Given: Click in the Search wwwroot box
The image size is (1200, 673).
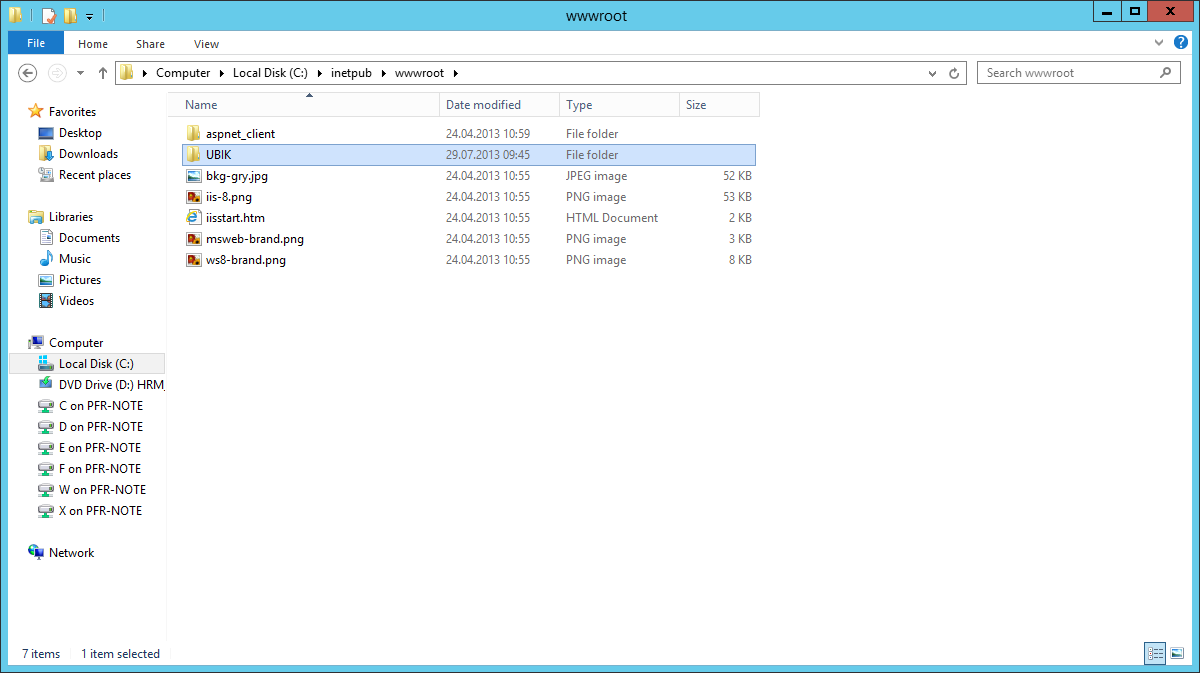Looking at the screenshot, I should (1068, 73).
